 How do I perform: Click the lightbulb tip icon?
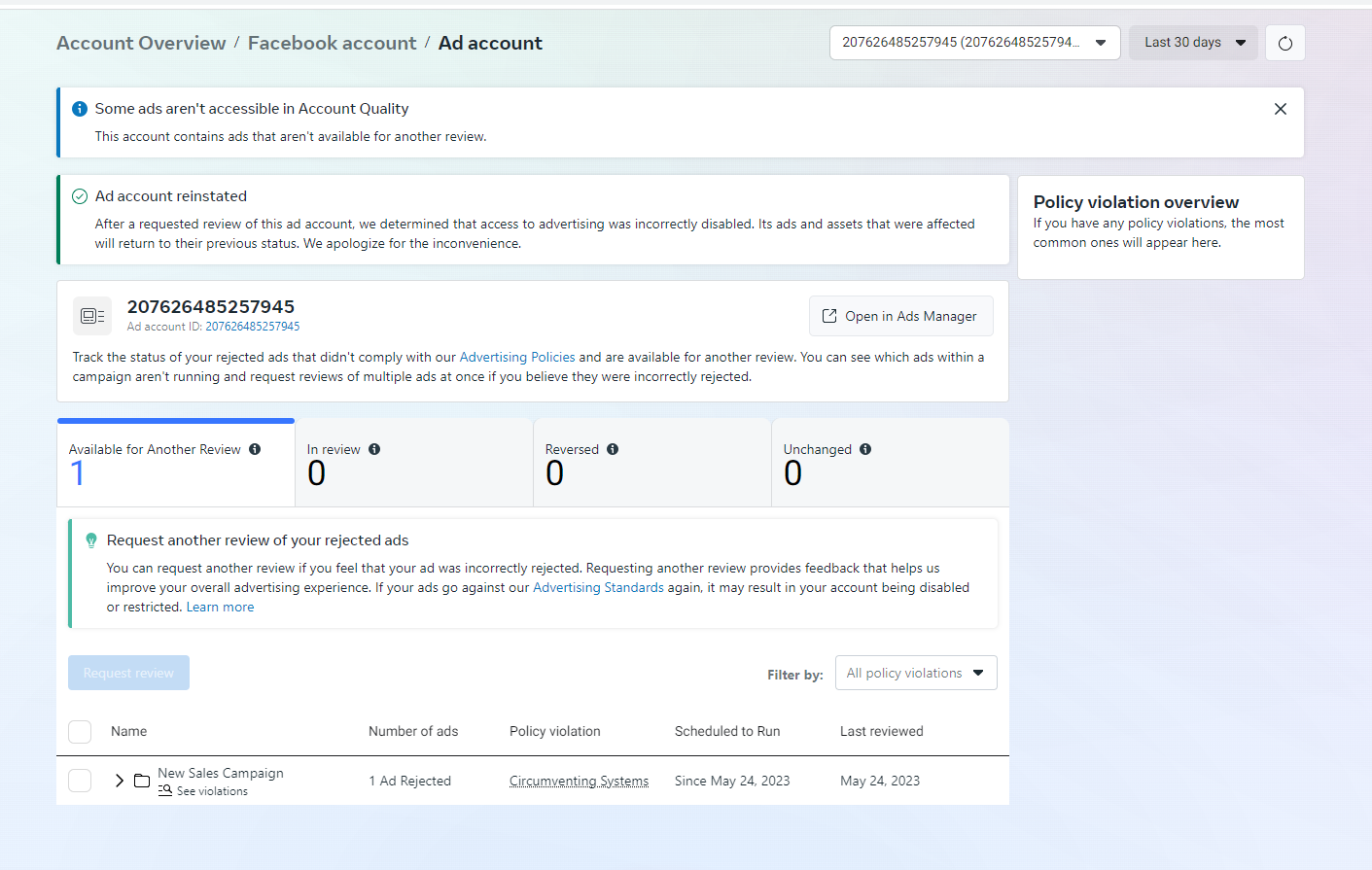(91, 540)
